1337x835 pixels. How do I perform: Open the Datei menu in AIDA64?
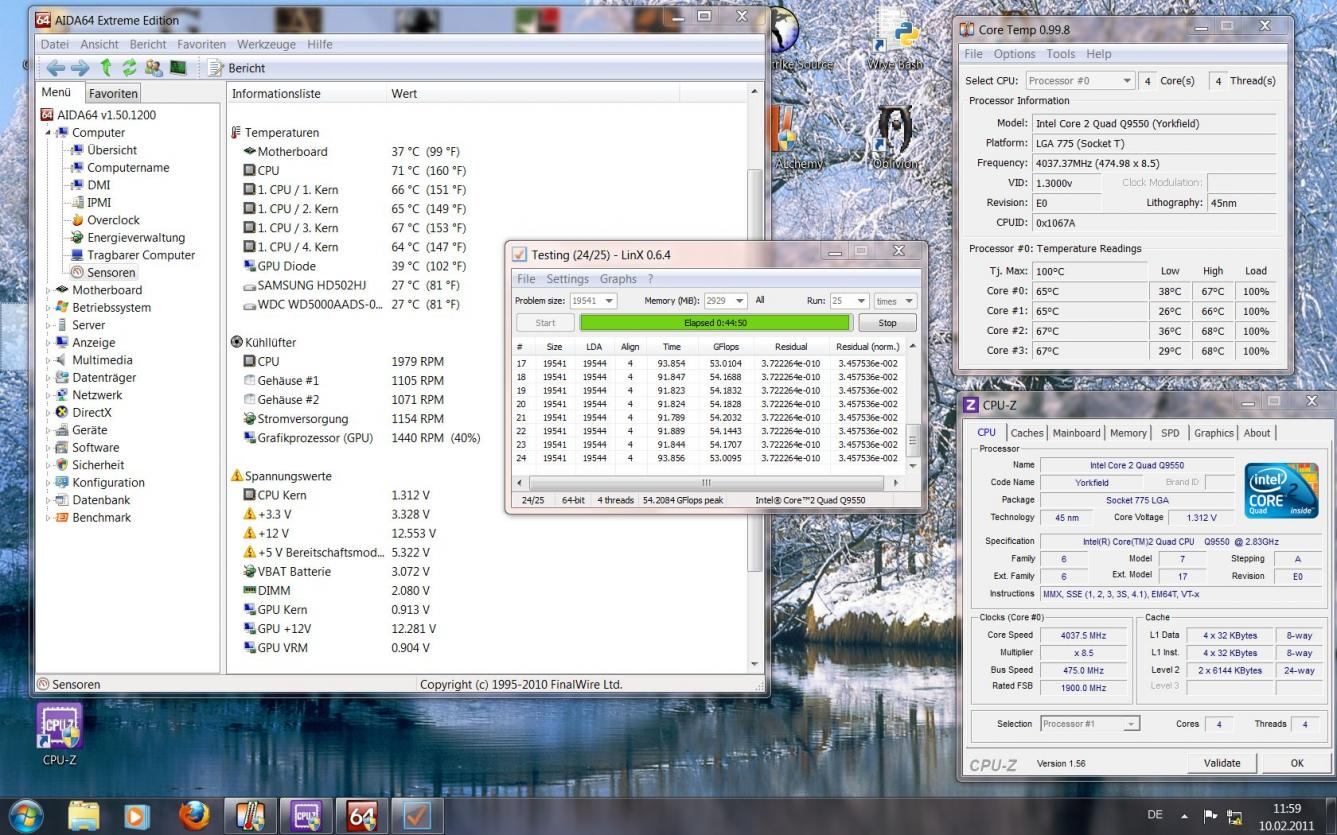56,44
